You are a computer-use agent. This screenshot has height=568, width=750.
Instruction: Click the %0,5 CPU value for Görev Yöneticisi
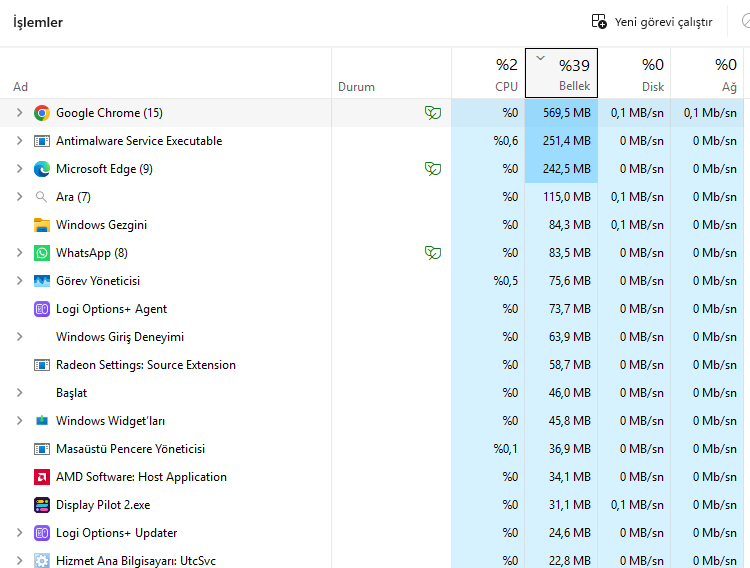tap(506, 281)
